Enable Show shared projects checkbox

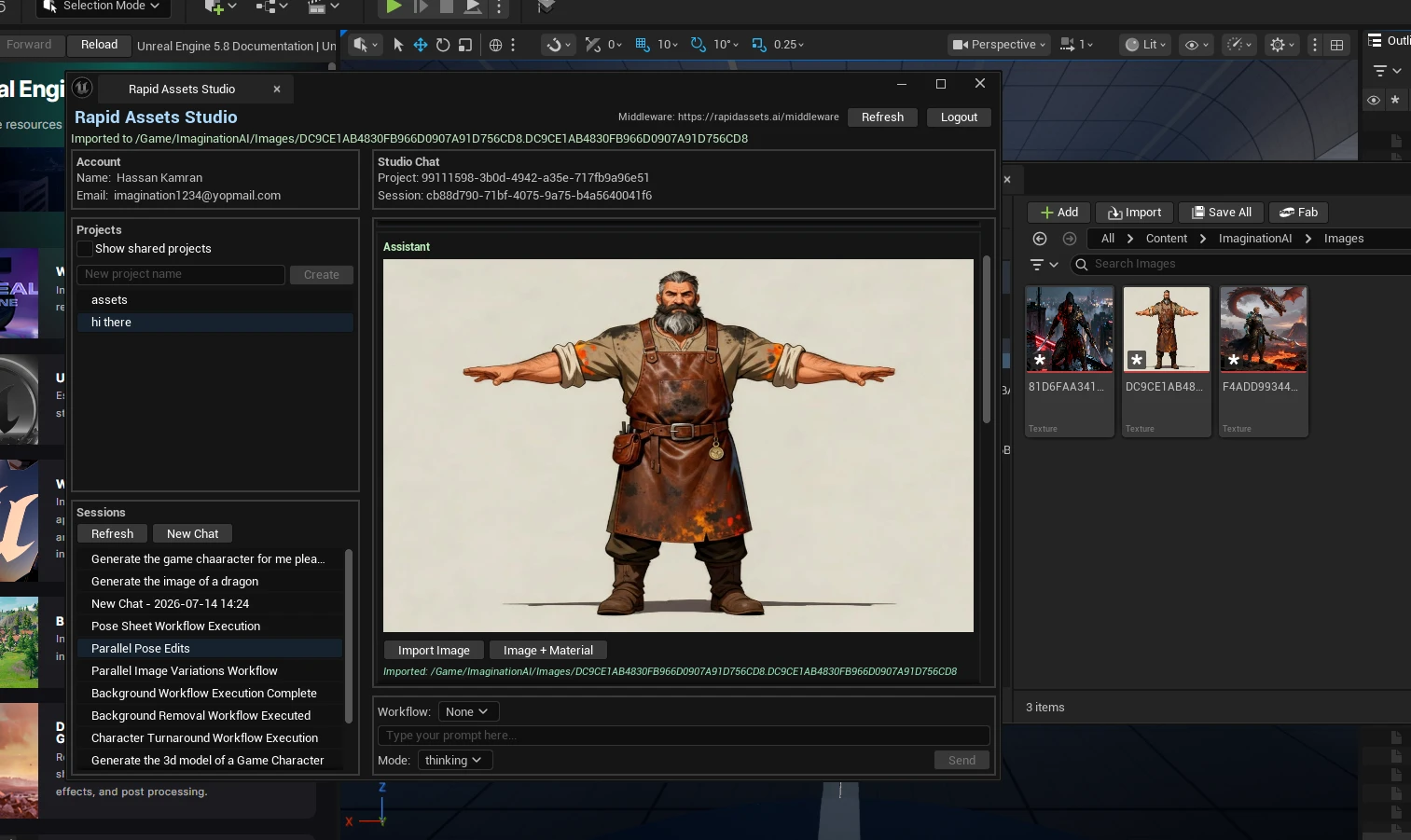point(85,249)
